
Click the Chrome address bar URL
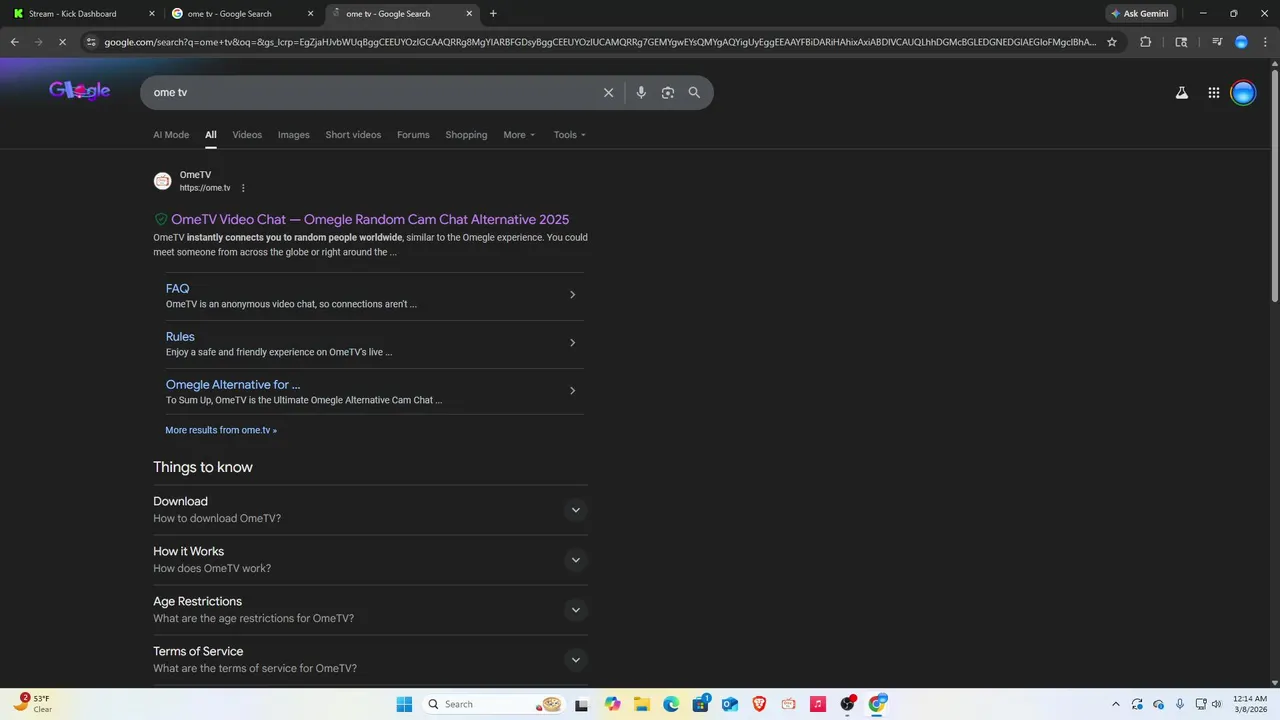click(600, 42)
